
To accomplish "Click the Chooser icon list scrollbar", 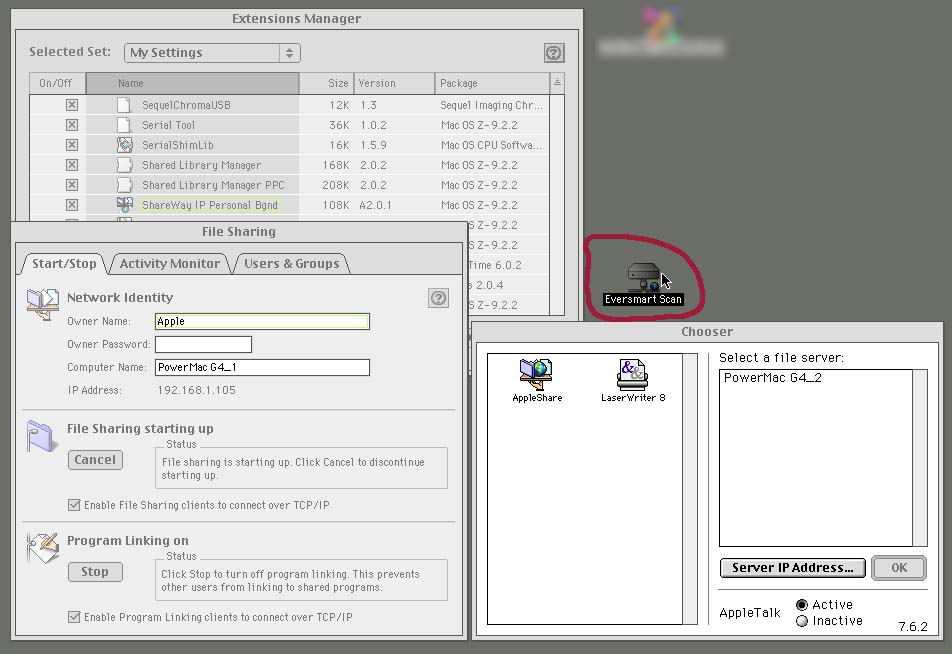I will [x=690, y=489].
